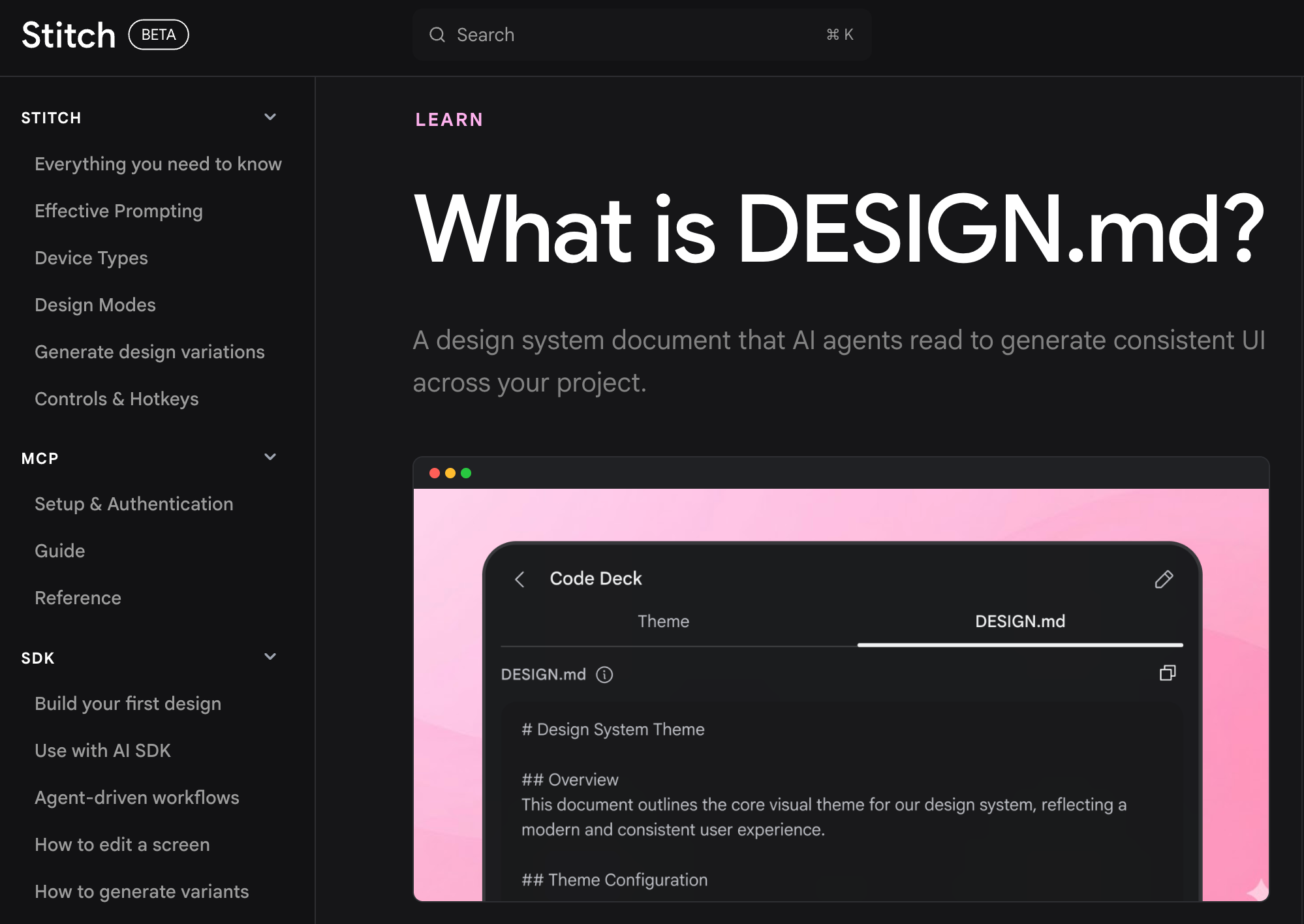
Task: Collapse the MCP sidebar section
Action: click(270, 457)
